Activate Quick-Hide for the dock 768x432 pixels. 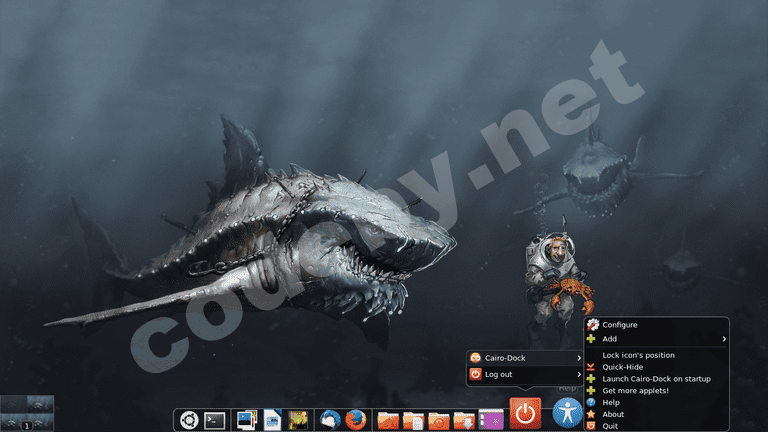[x=622, y=367]
